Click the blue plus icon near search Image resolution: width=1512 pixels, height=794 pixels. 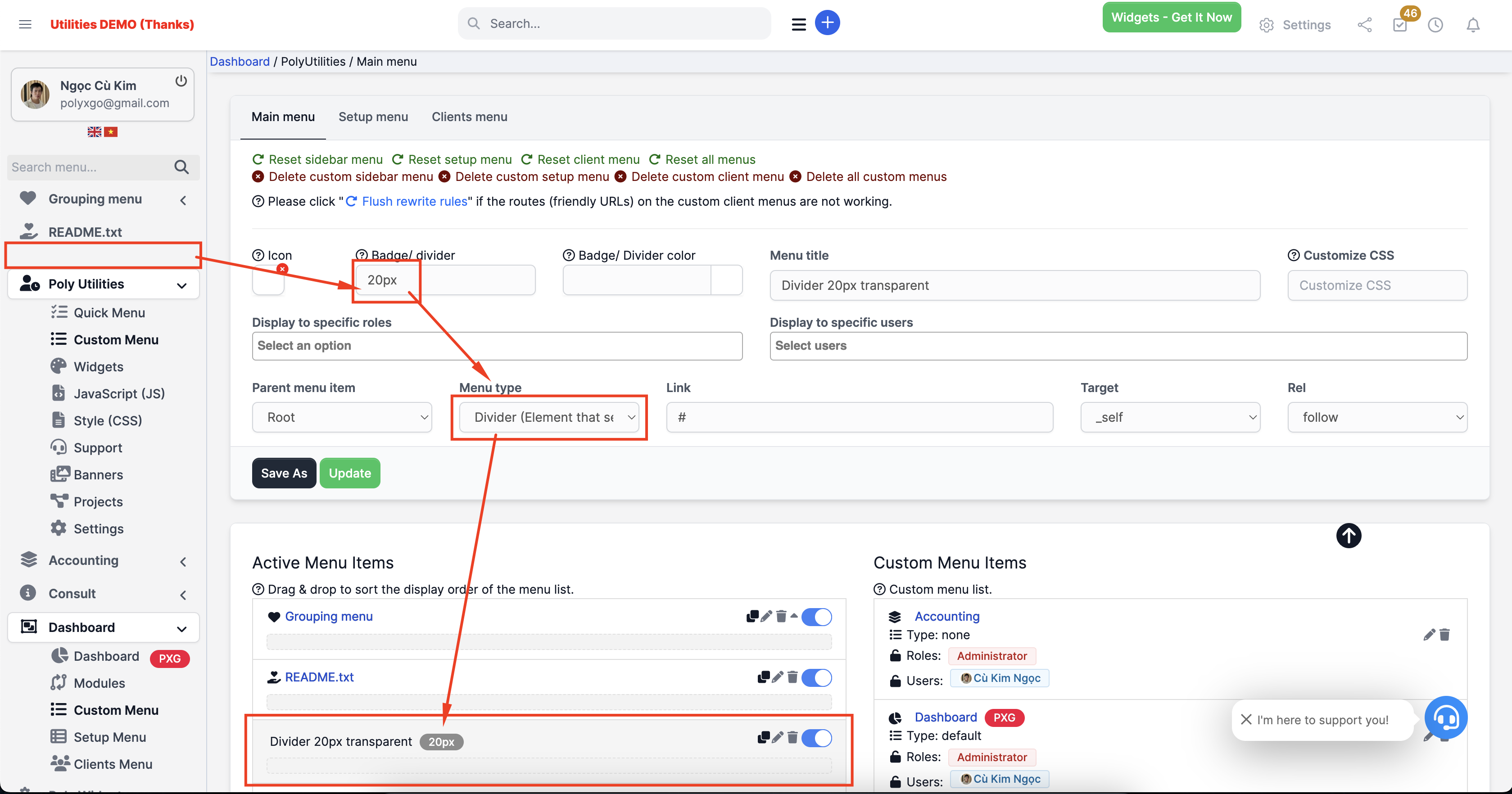(x=828, y=23)
